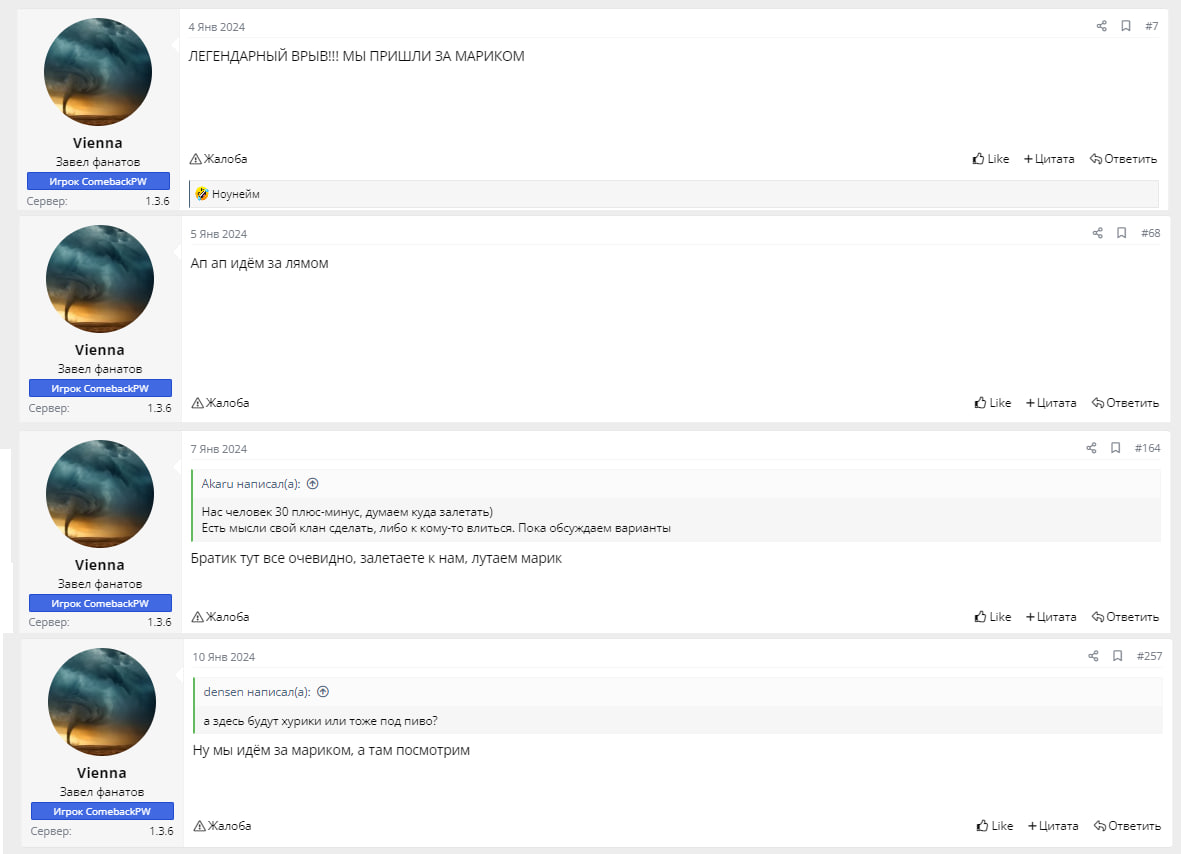Image resolution: width=1181 pixels, height=854 pixels.
Task: Like the post dated 10 Янв 2024
Action: [x=995, y=826]
